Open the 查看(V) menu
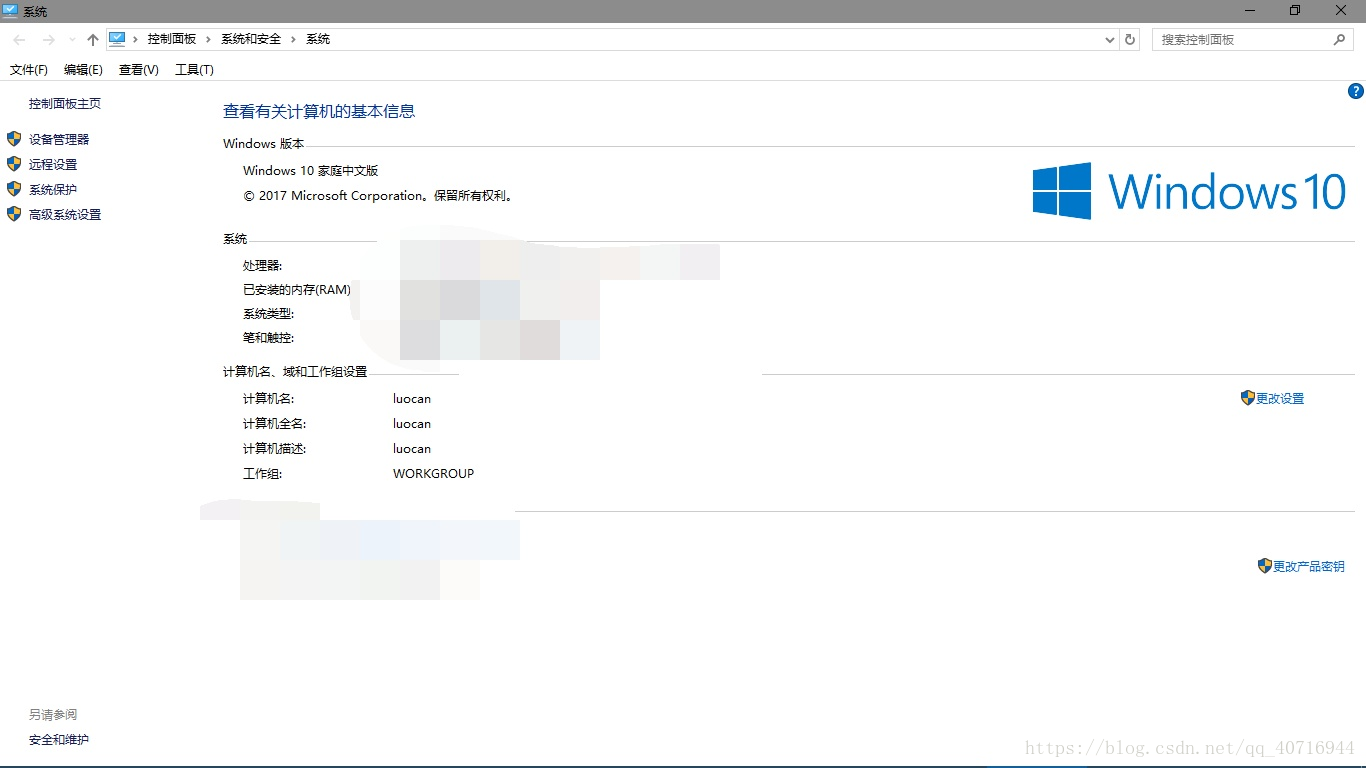 pos(138,70)
